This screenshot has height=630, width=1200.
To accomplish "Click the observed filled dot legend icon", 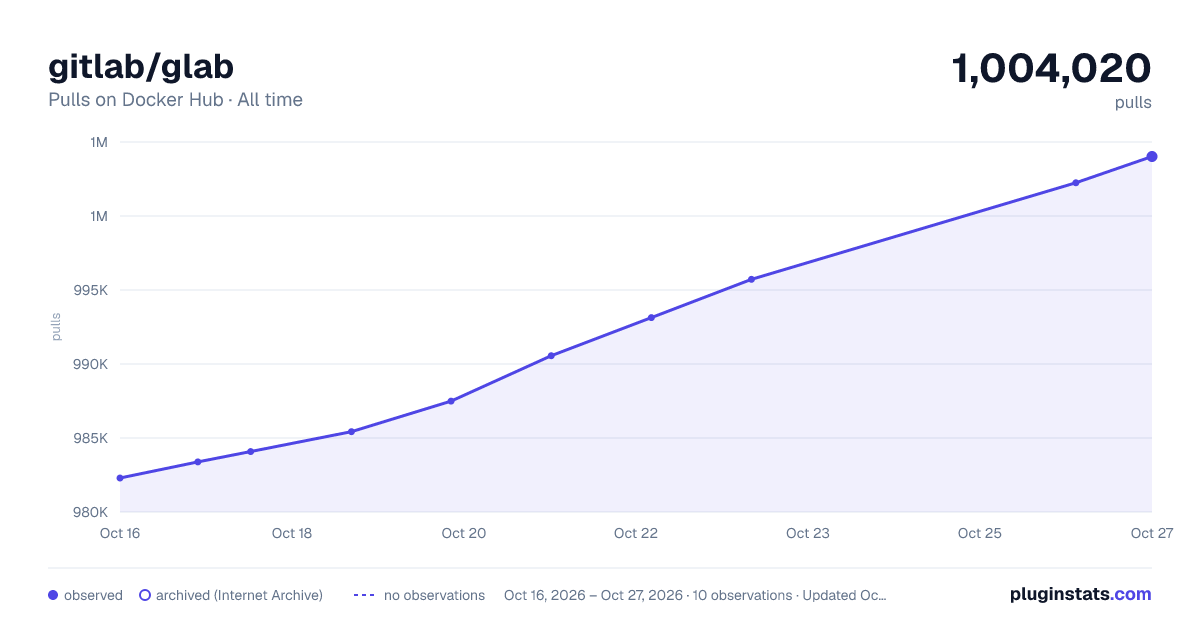I will pyautogui.click(x=53, y=595).
